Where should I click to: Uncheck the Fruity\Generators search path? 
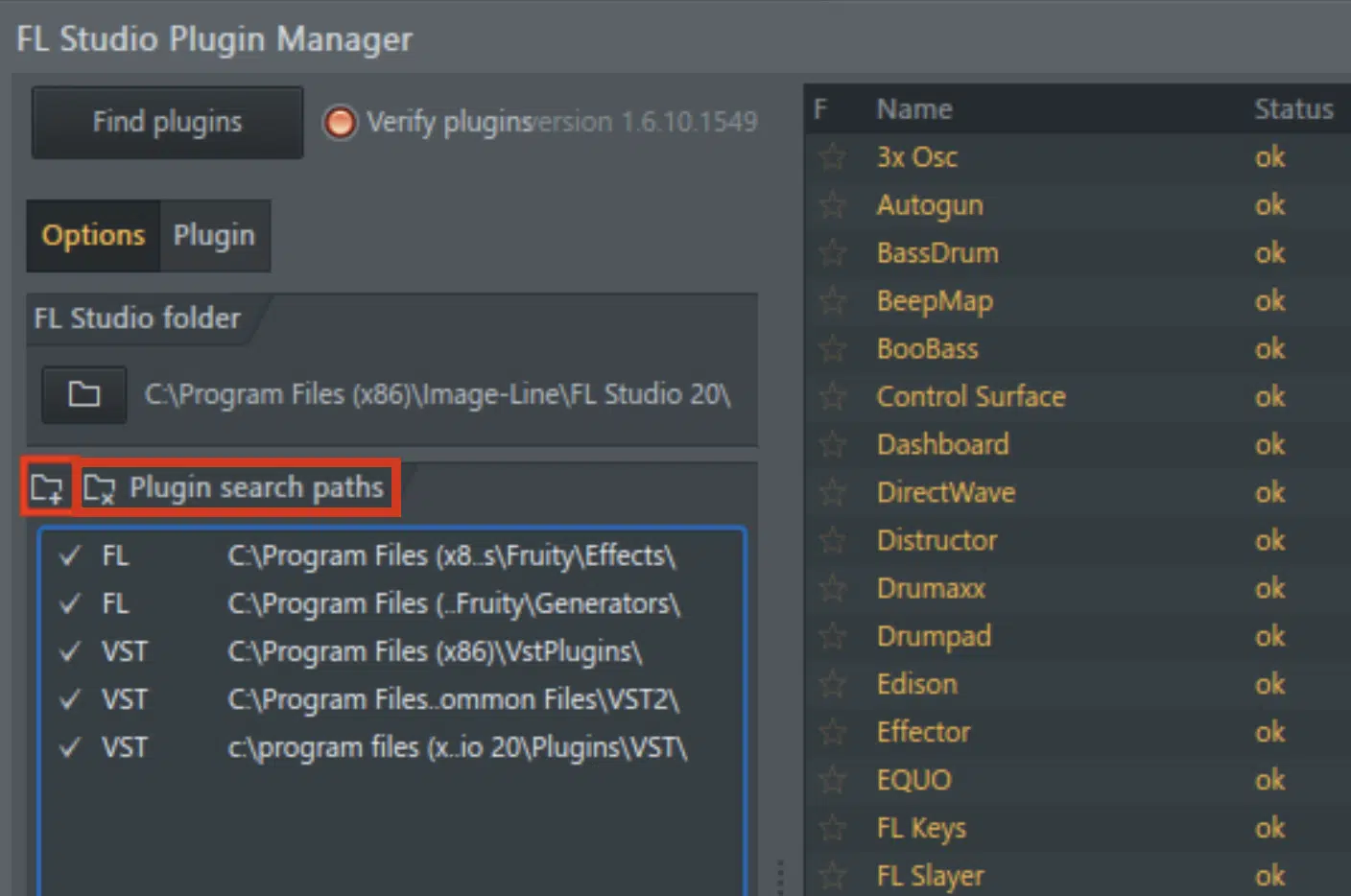(x=70, y=603)
